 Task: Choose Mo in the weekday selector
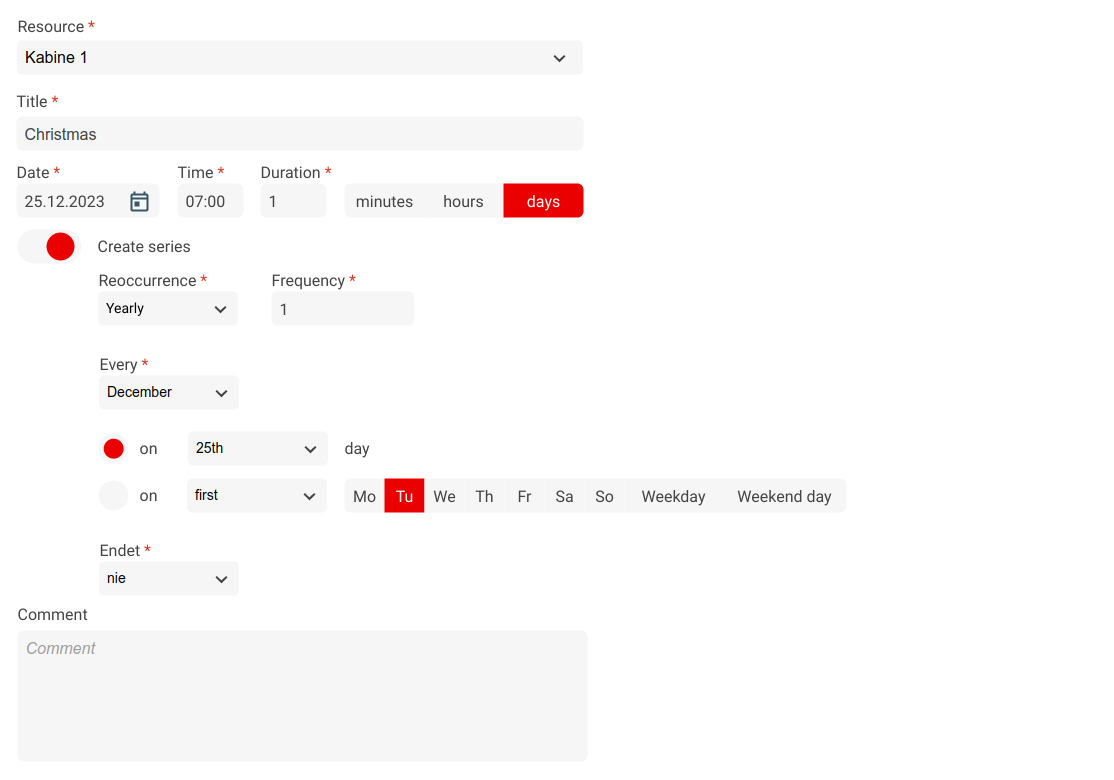[x=364, y=497]
